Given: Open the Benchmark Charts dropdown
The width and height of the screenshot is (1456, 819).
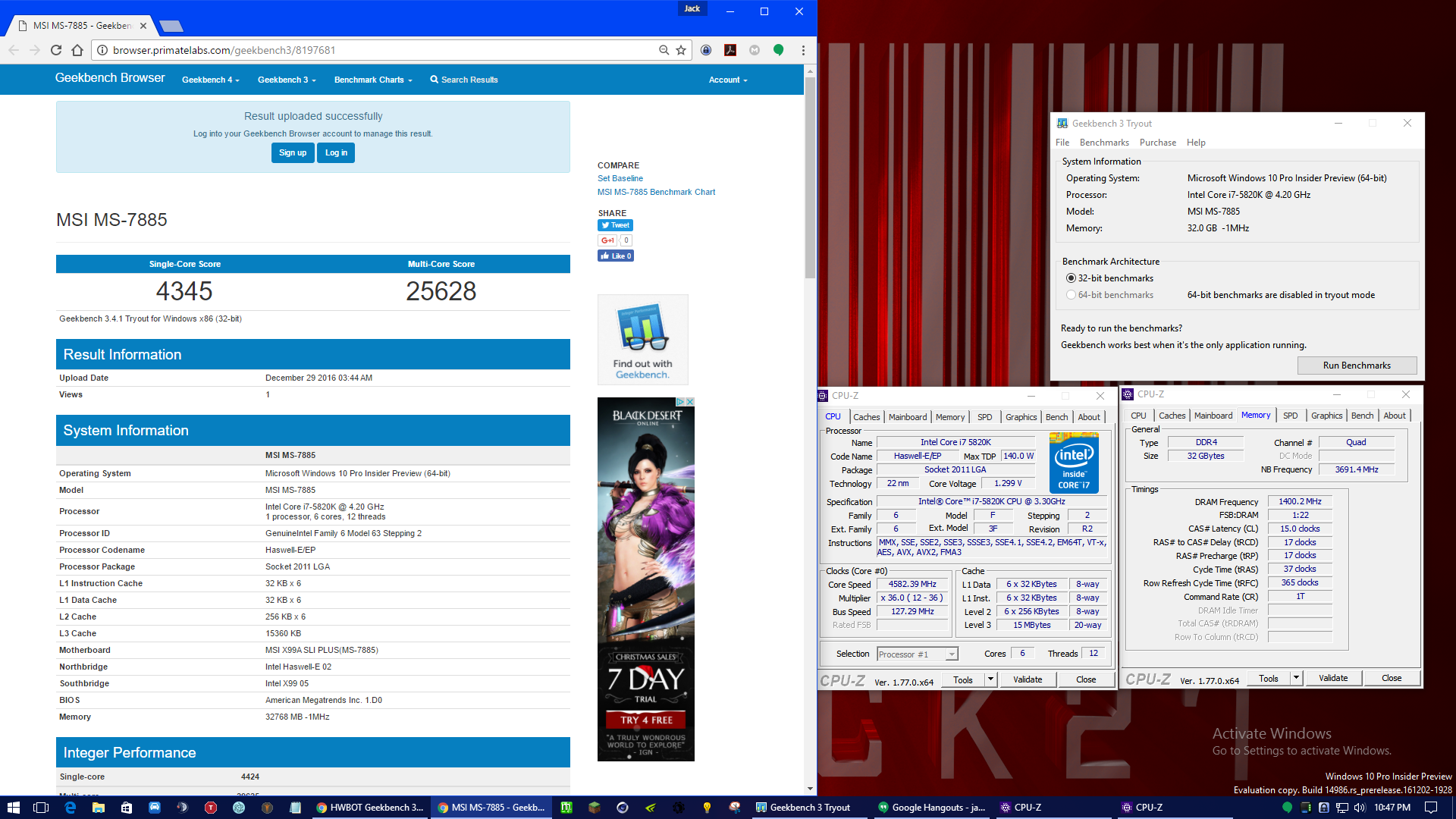Looking at the screenshot, I should (x=373, y=80).
